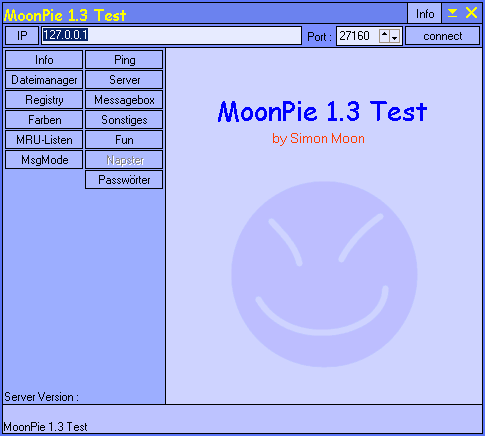
Task: Open the Registry section
Action: [44, 100]
